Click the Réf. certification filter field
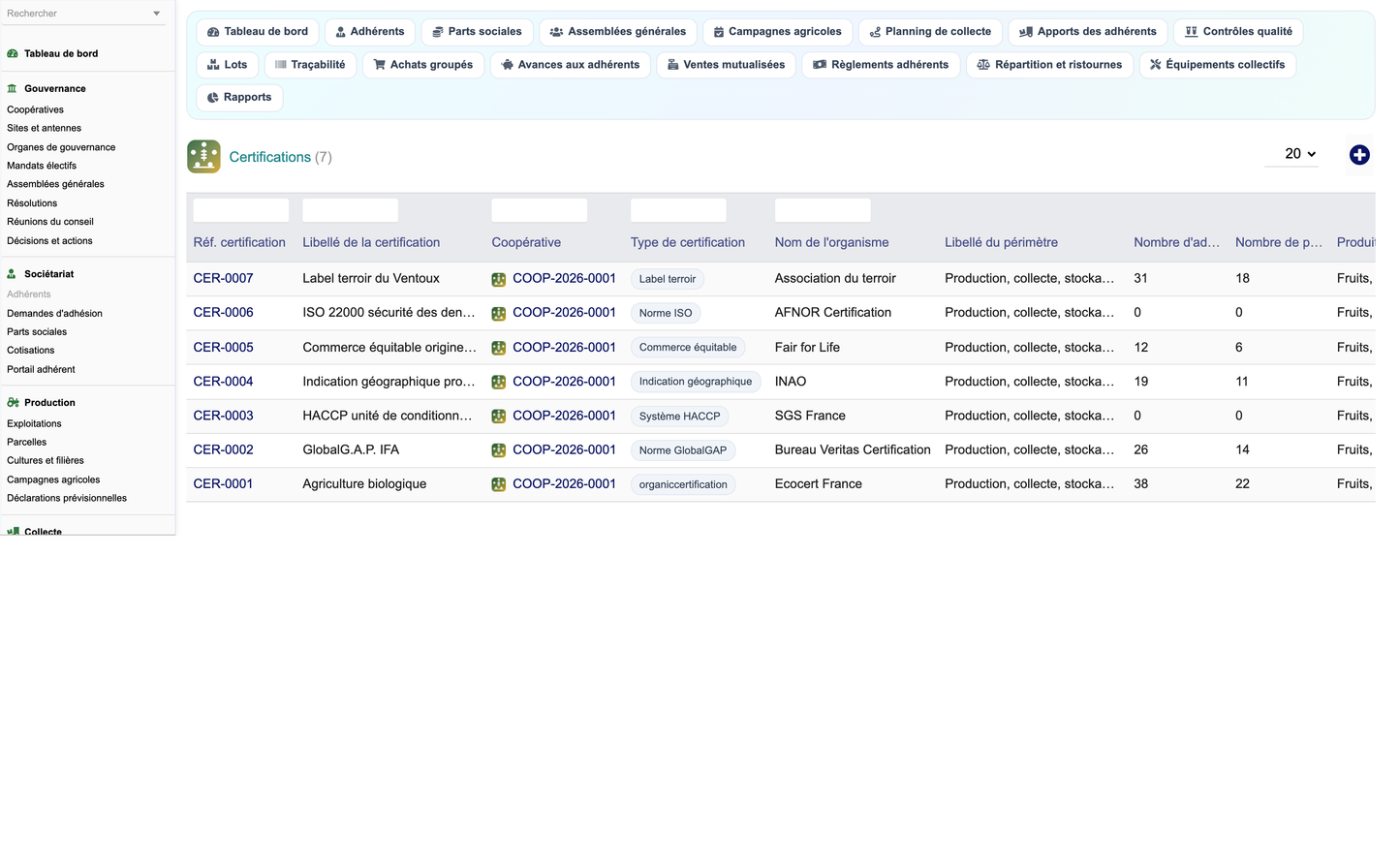Image resolution: width=1400 pixels, height=866 pixels. (x=241, y=210)
